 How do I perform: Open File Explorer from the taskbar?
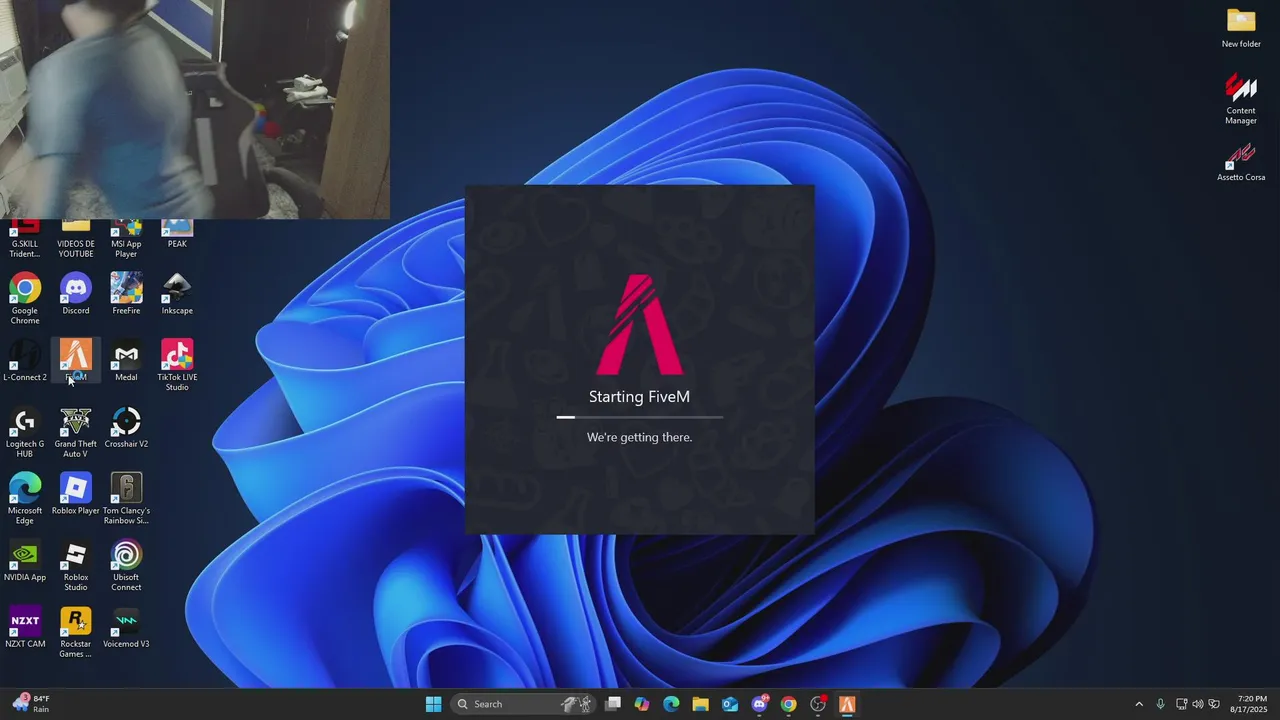(700, 704)
